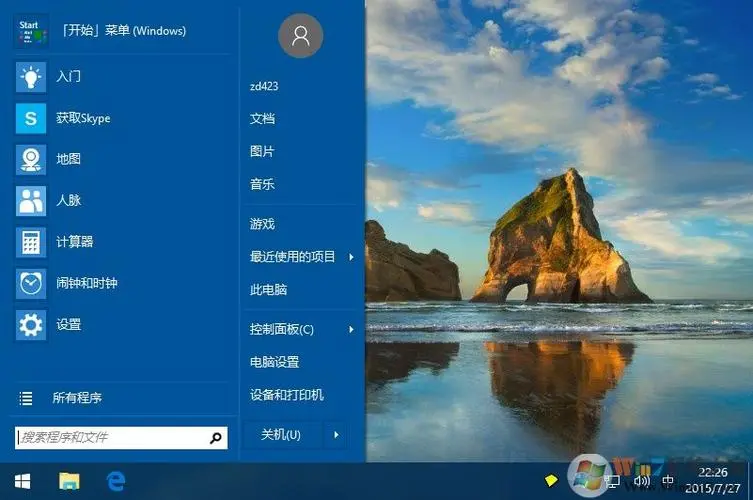Expand the 控制面板(C) submenu arrow

[351, 330]
